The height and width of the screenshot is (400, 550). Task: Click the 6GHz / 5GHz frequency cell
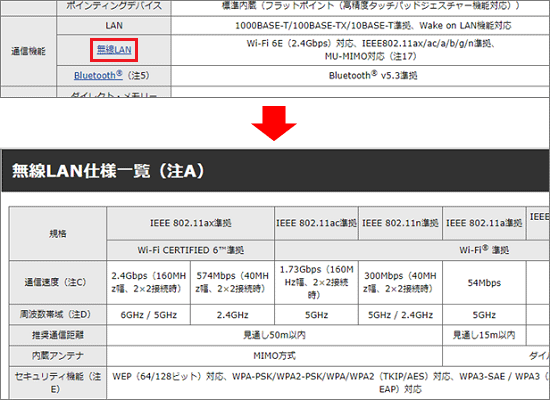149,315
